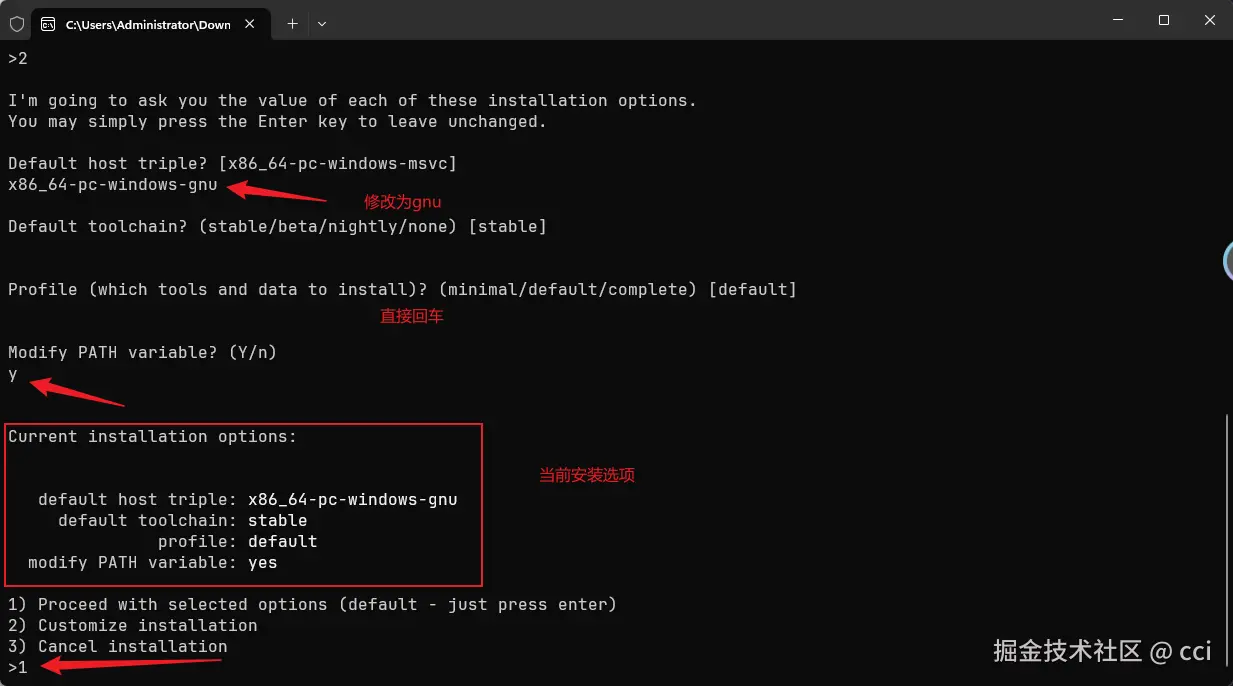Maximize the terminal window
The height and width of the screenshot is (686, 1233).
point(1164,20)
